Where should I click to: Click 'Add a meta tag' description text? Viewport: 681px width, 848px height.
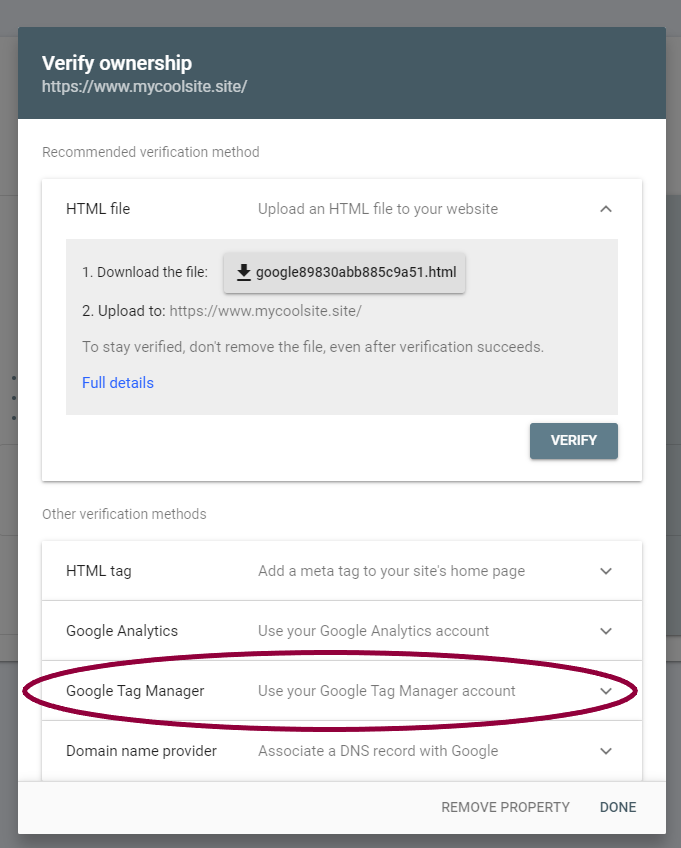tap(392, 571)
